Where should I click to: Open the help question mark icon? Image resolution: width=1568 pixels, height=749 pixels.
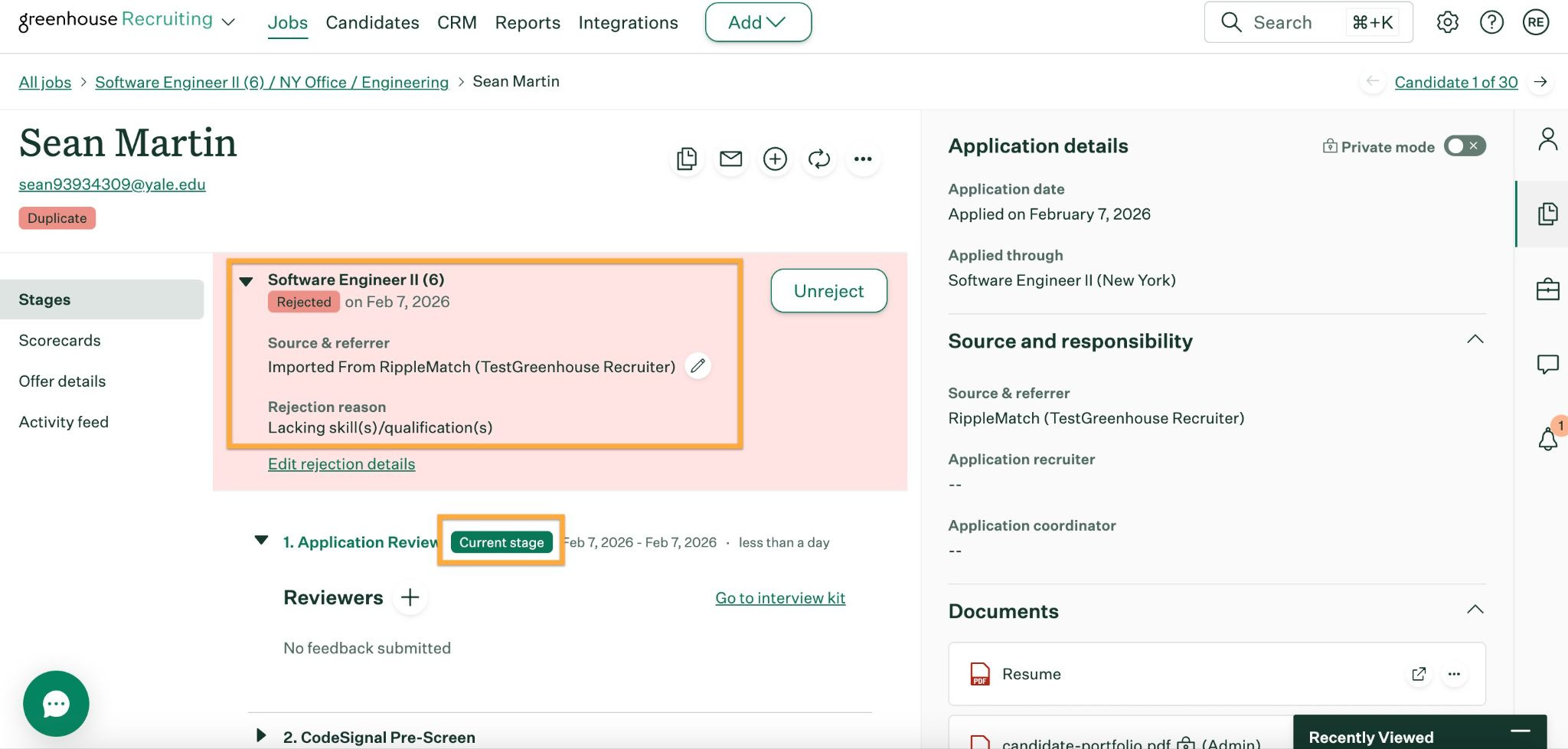(1491, 22)
